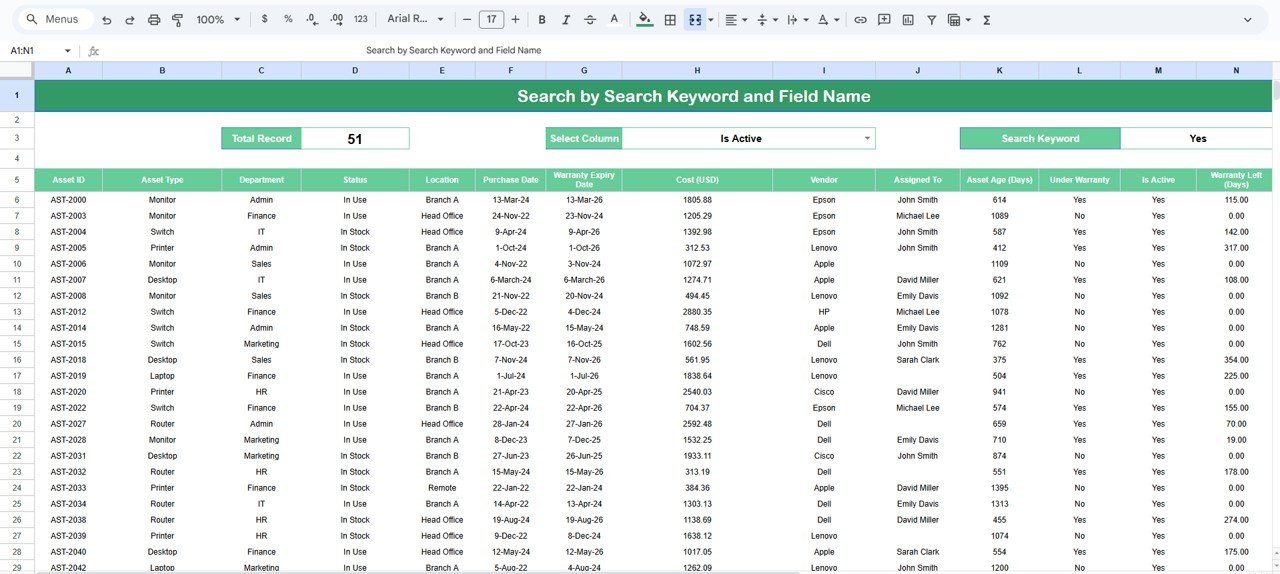This screenshot has height=574, width=1280.
Task: Collapse the toolbar with chevron
Action: coord(1248,20)
